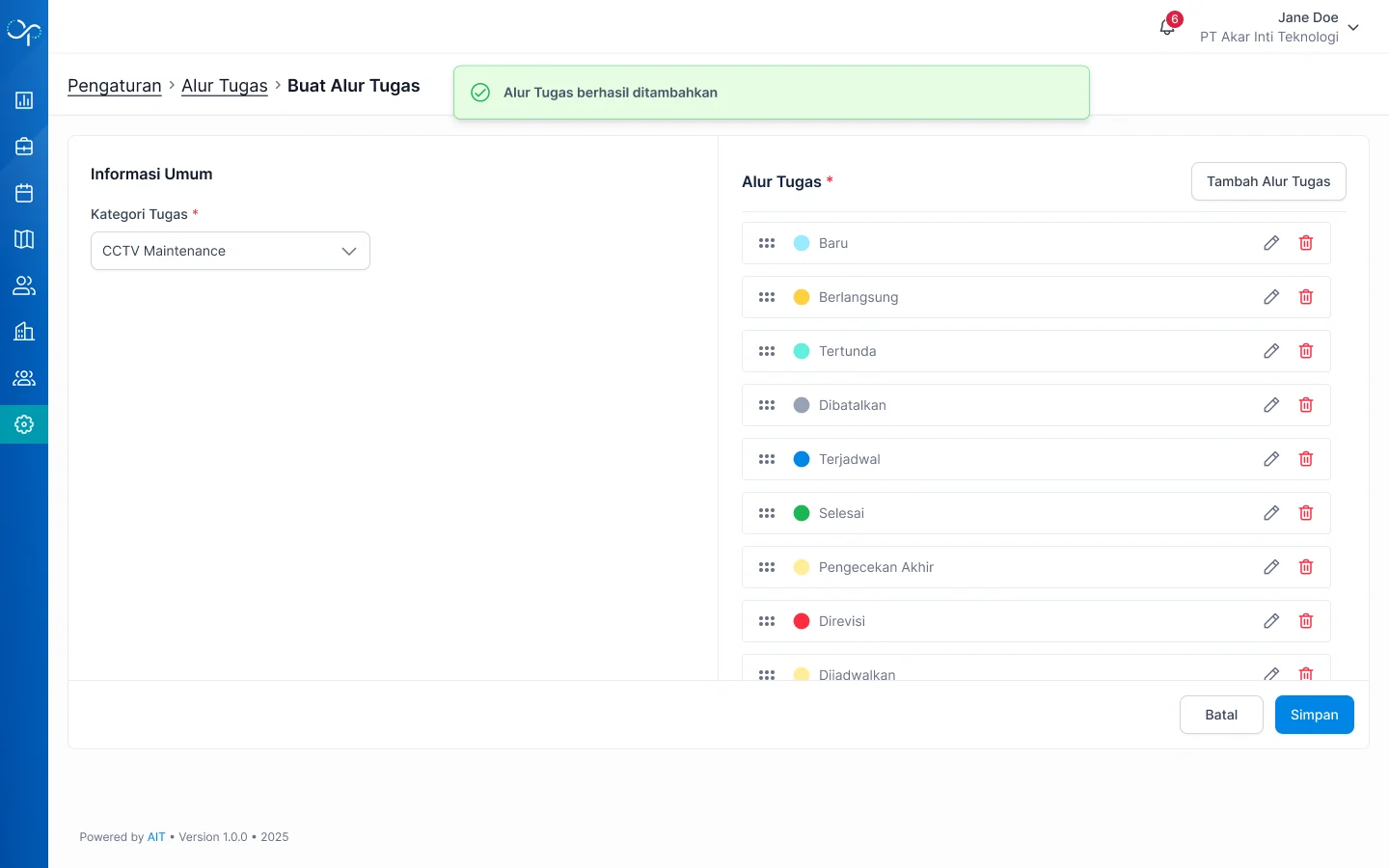
Task: Open the team group icon in sidebar
Action: click(x=24, y=378)
